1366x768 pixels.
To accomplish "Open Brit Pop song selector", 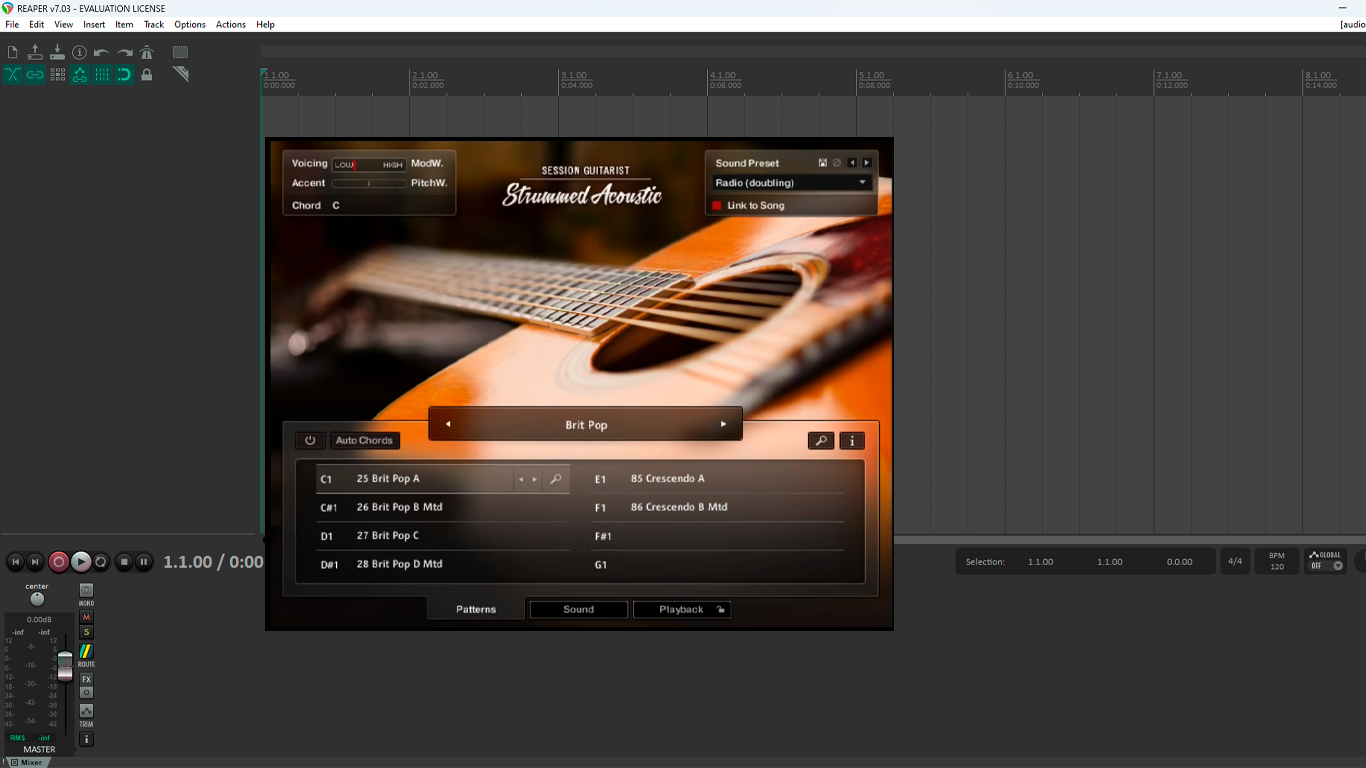I will [x=586, y=425].
